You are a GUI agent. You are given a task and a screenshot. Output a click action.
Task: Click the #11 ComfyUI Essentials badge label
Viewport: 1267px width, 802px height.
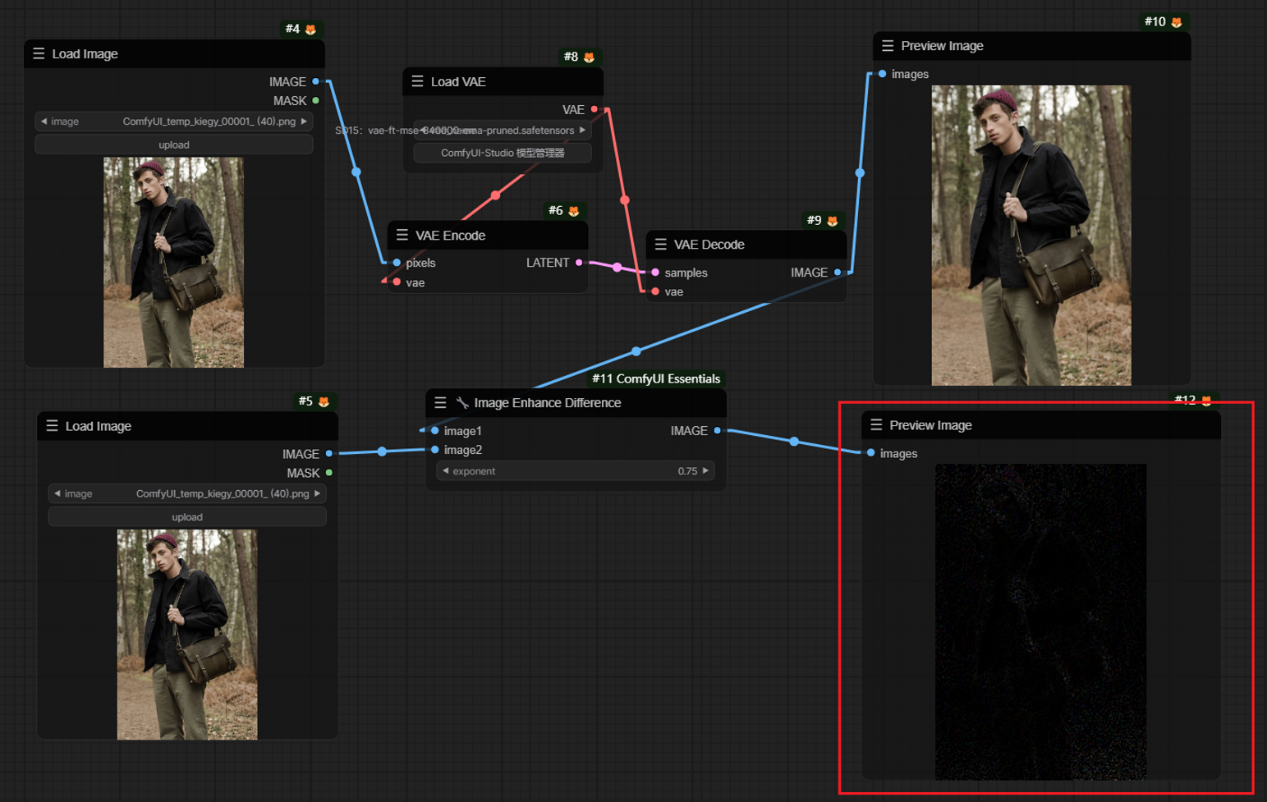point(655,379)
